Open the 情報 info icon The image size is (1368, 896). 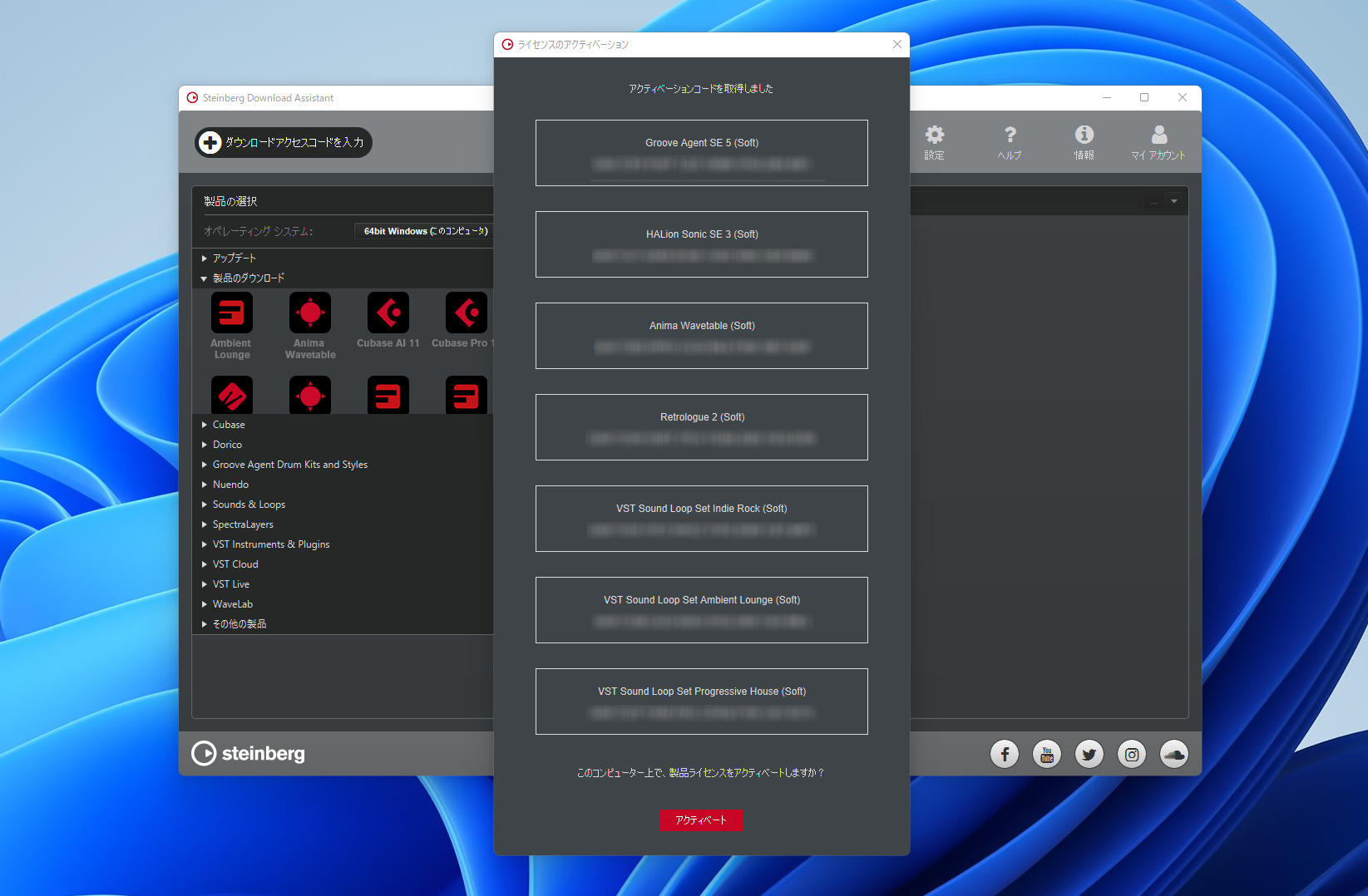(x=1084, y=142)
